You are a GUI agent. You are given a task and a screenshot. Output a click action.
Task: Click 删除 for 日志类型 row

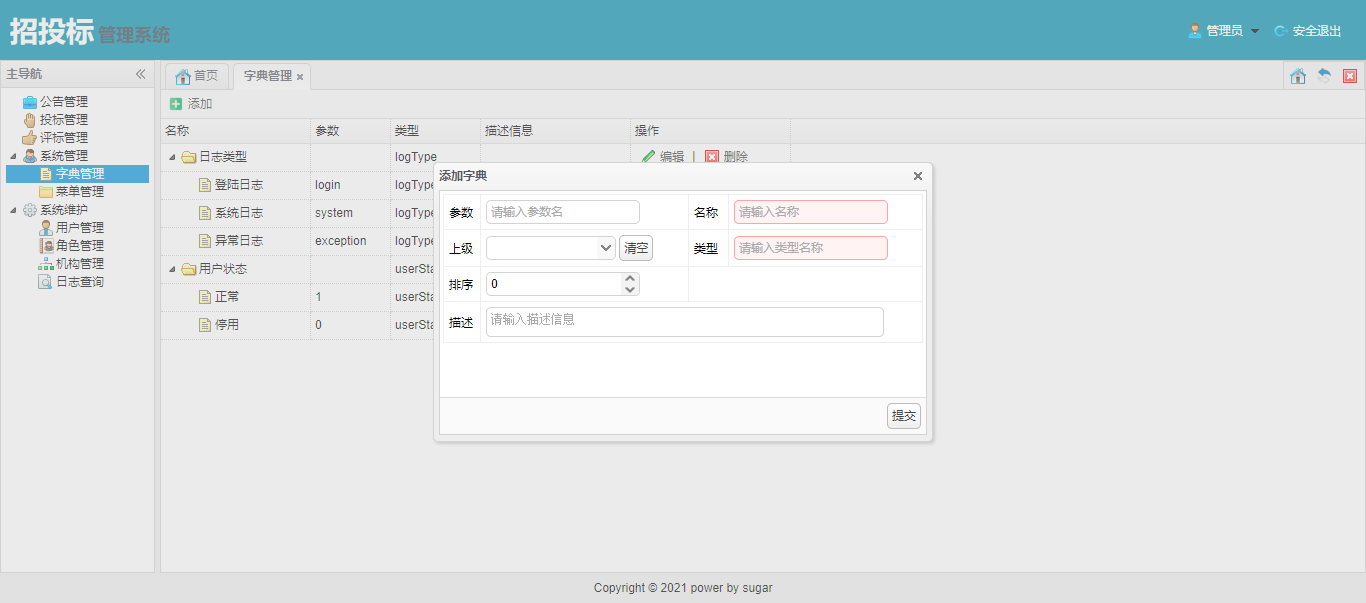(736, 157)
